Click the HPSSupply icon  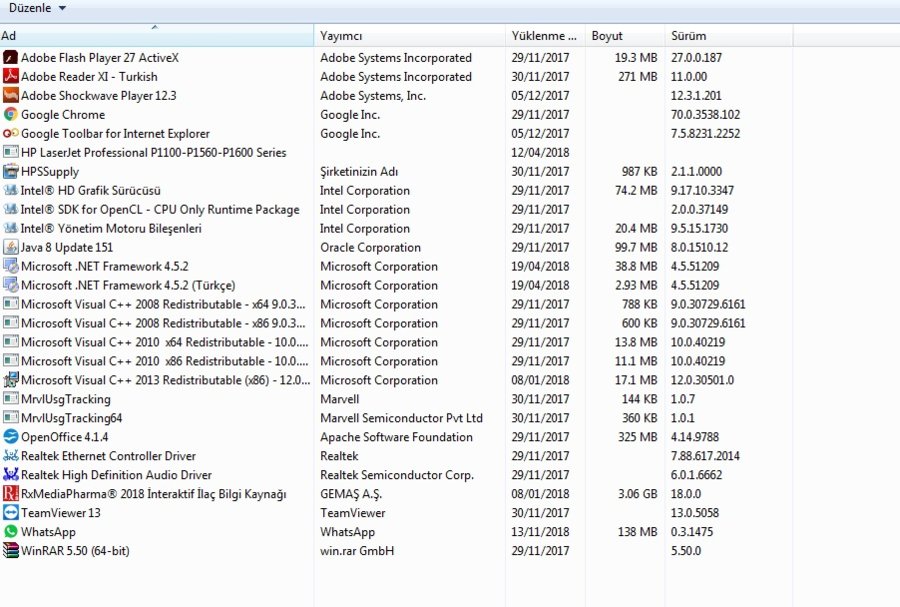pyautogui.click(x=10, y=171)
